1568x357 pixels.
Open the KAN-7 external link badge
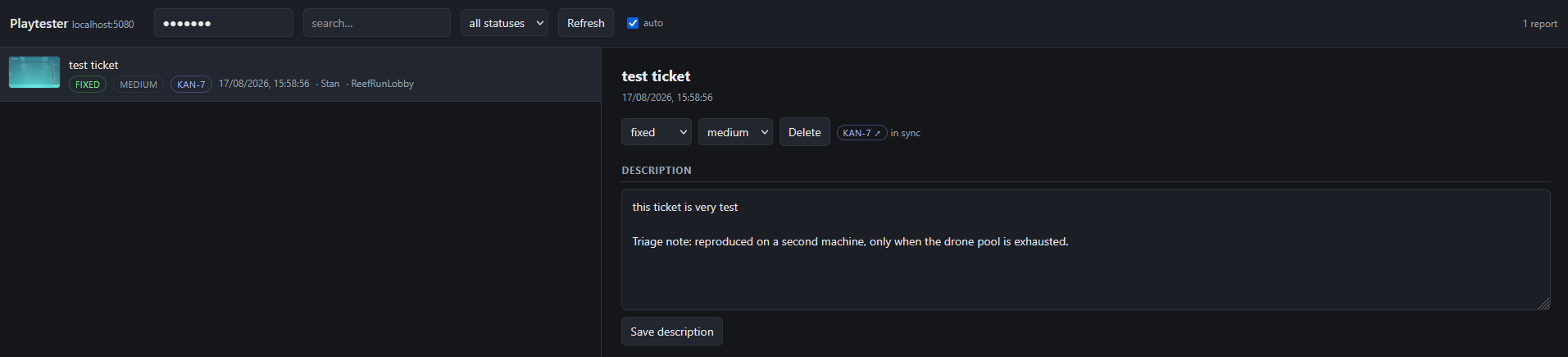861,133
